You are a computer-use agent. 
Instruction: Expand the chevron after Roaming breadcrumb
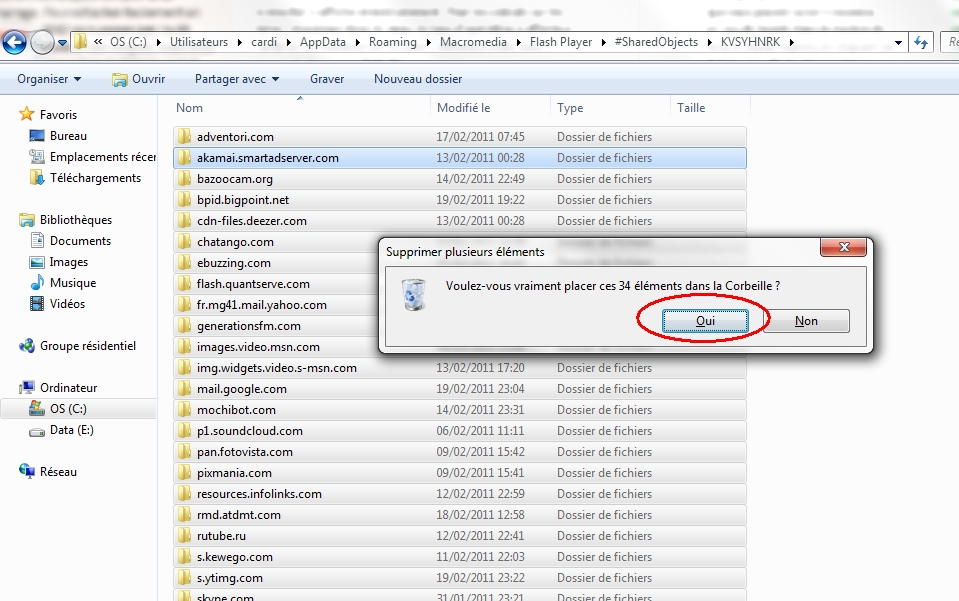[x=428, y=42]
